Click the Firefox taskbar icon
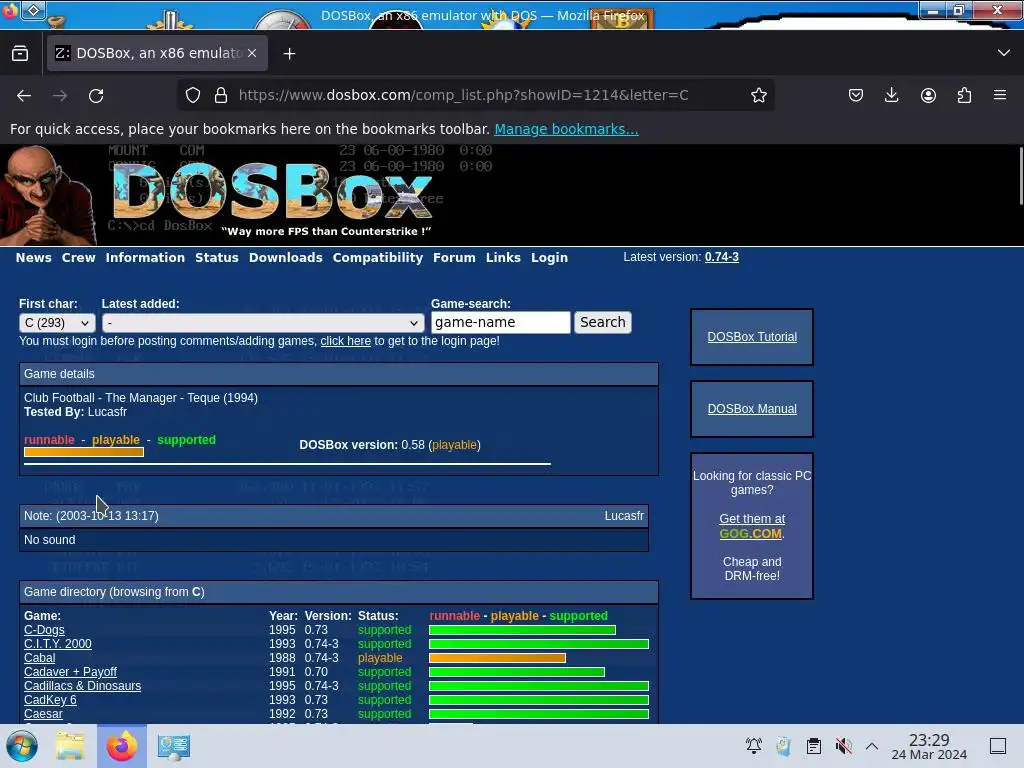 122,746
